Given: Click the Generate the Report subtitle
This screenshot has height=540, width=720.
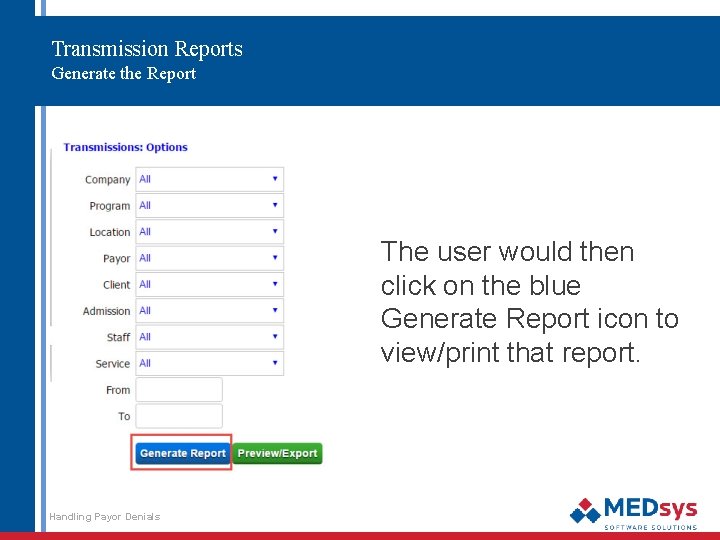Looking at the screenshot, I should coord(124,73).
